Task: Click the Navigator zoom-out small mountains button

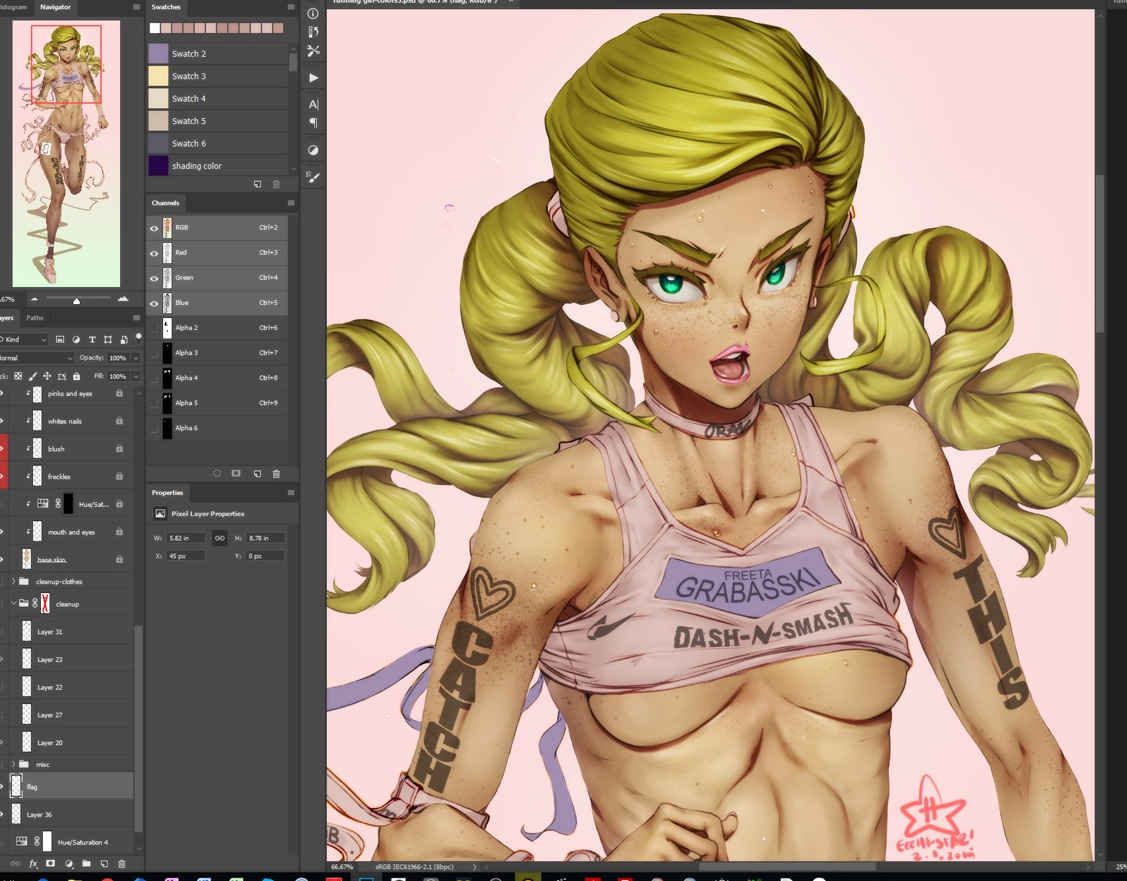Action: click(33, 299)
